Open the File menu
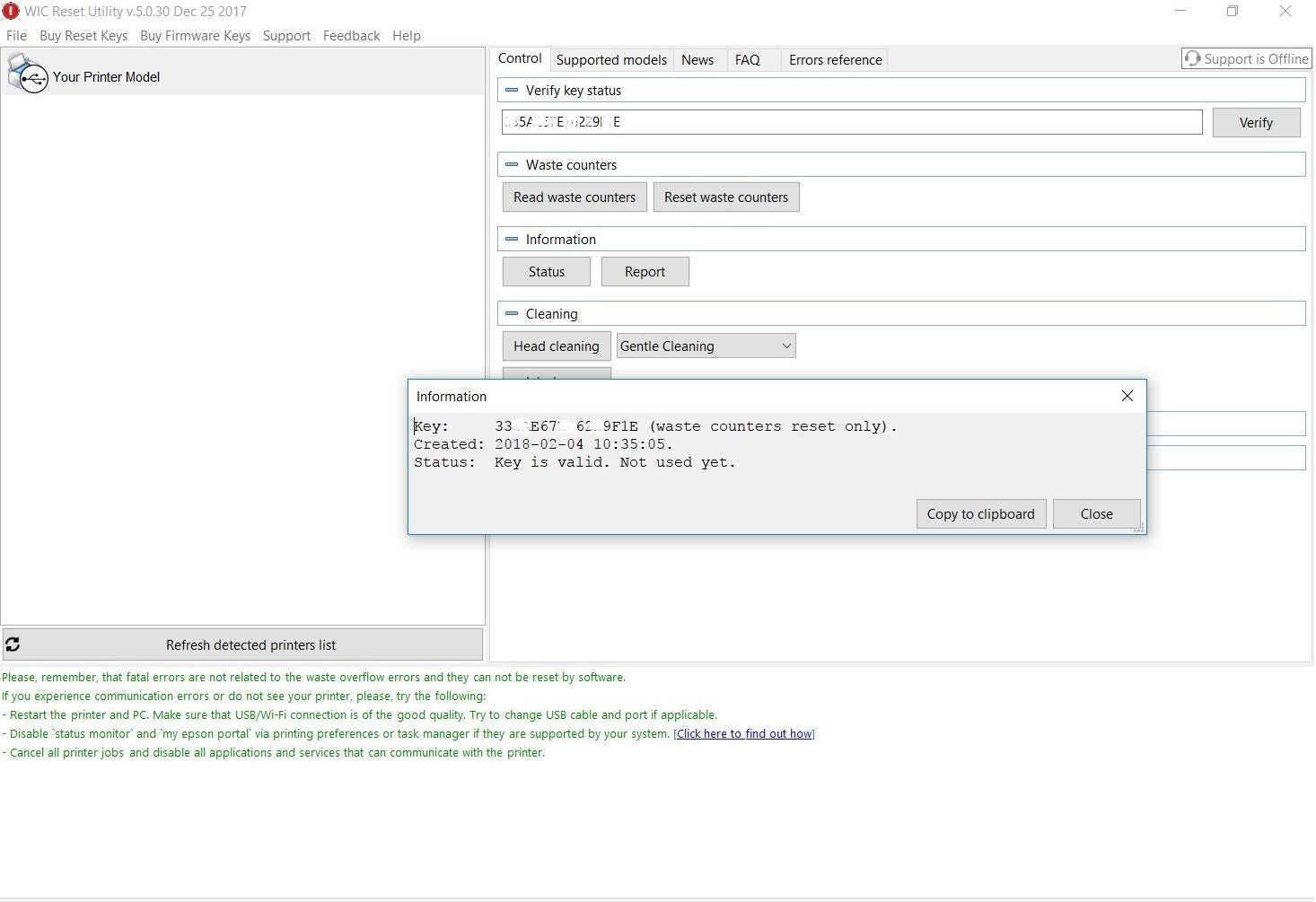The image size is (1316, 902). coord(16,35)
